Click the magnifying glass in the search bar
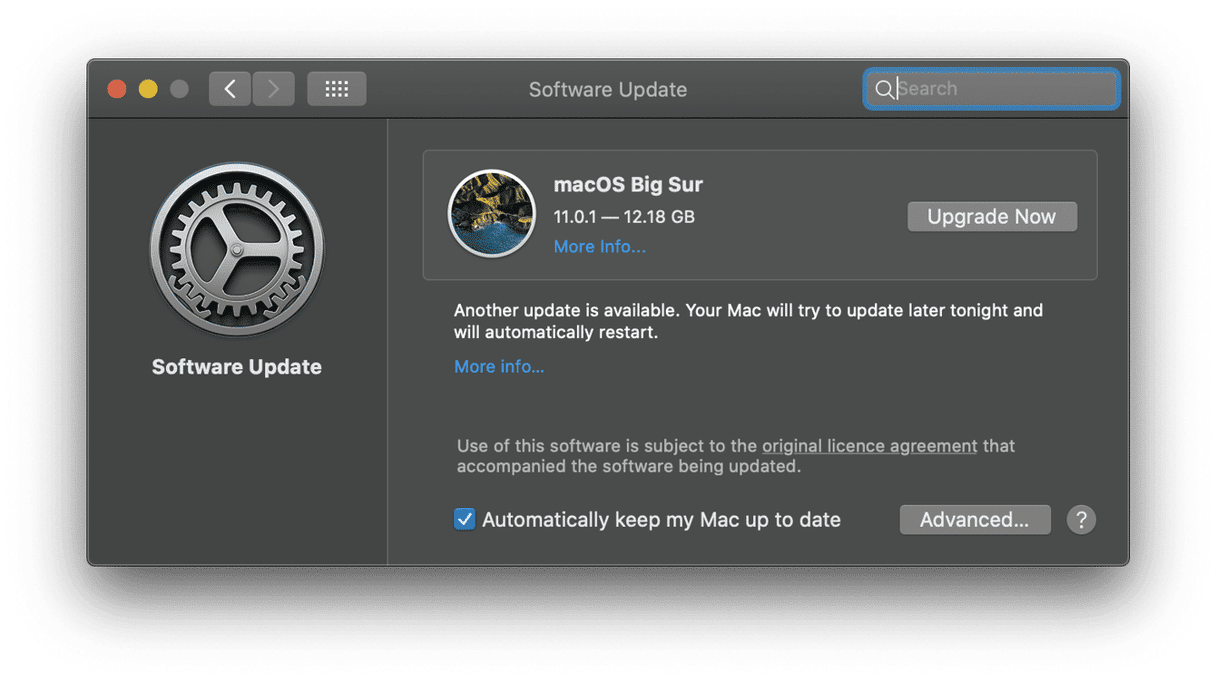Viewport: 1216px width, 681px height. coord(885,89)
